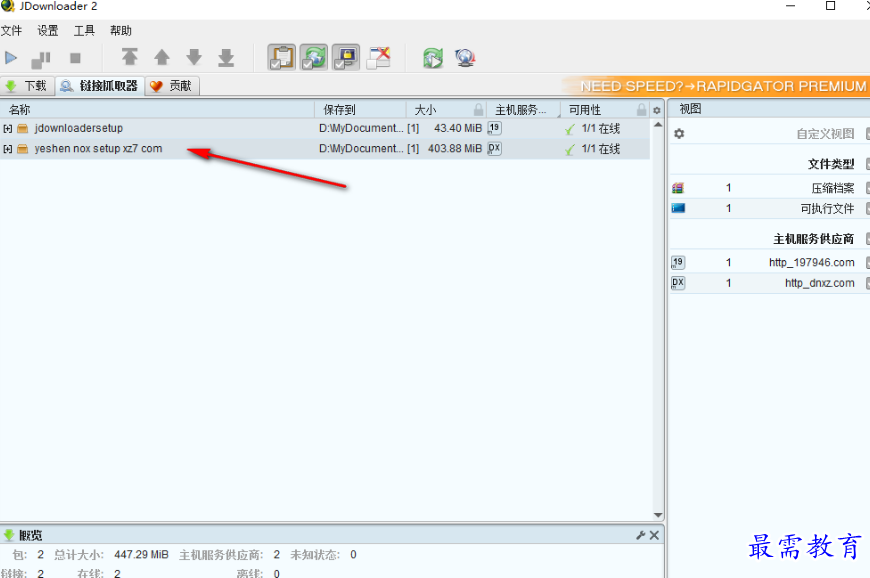Open the 文件 menu
The height and width of the screenshot is (578, 870).
tap(11, 31)
